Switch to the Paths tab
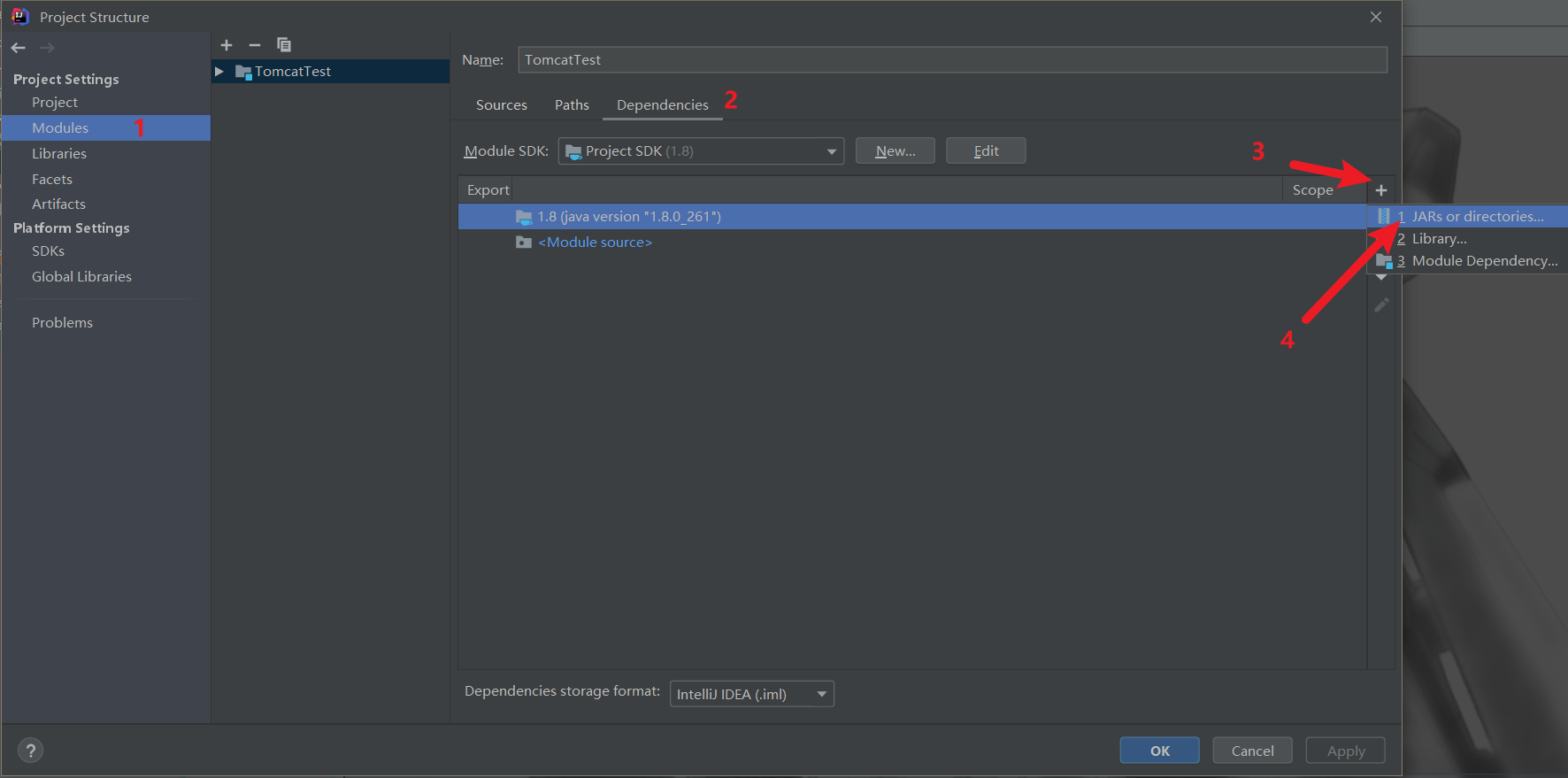The image size is (1568, 778). point(572,105)
